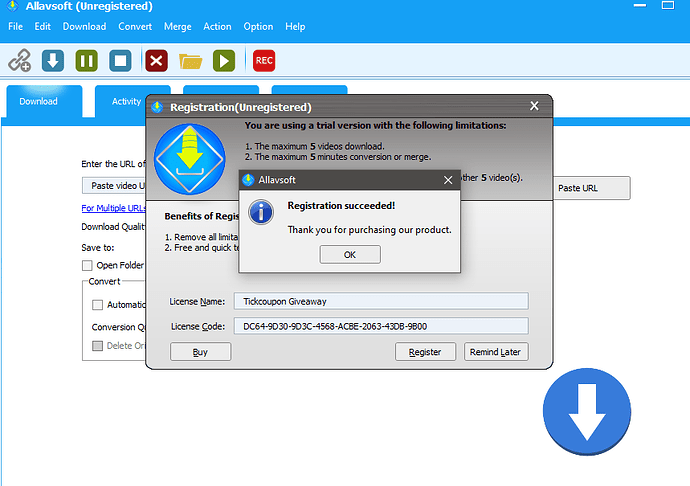
Task: Open the yellow folder toolbar icon
Action: (x=190, y=61)
